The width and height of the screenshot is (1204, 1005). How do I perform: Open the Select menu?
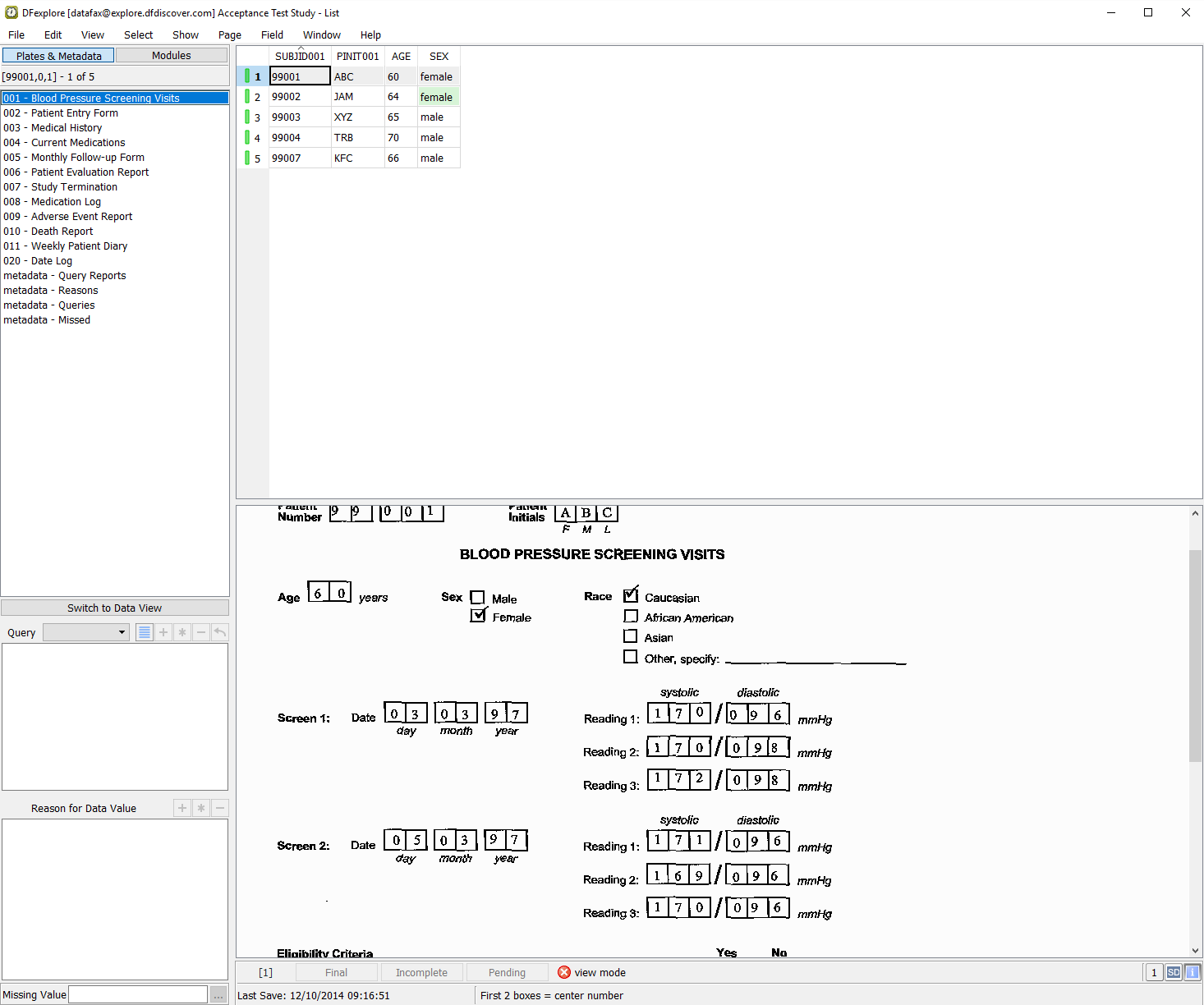pyautogui.click(x=138, y=35)
